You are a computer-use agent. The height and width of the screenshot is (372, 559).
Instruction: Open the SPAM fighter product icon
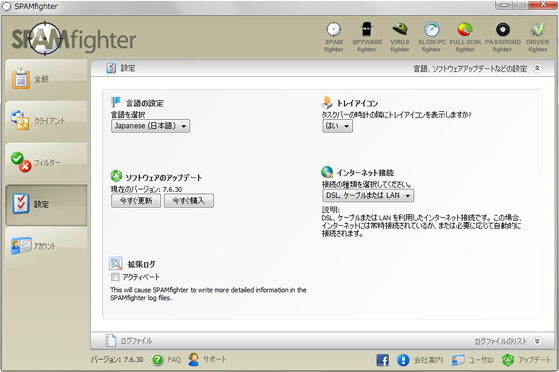coord(334,37)
